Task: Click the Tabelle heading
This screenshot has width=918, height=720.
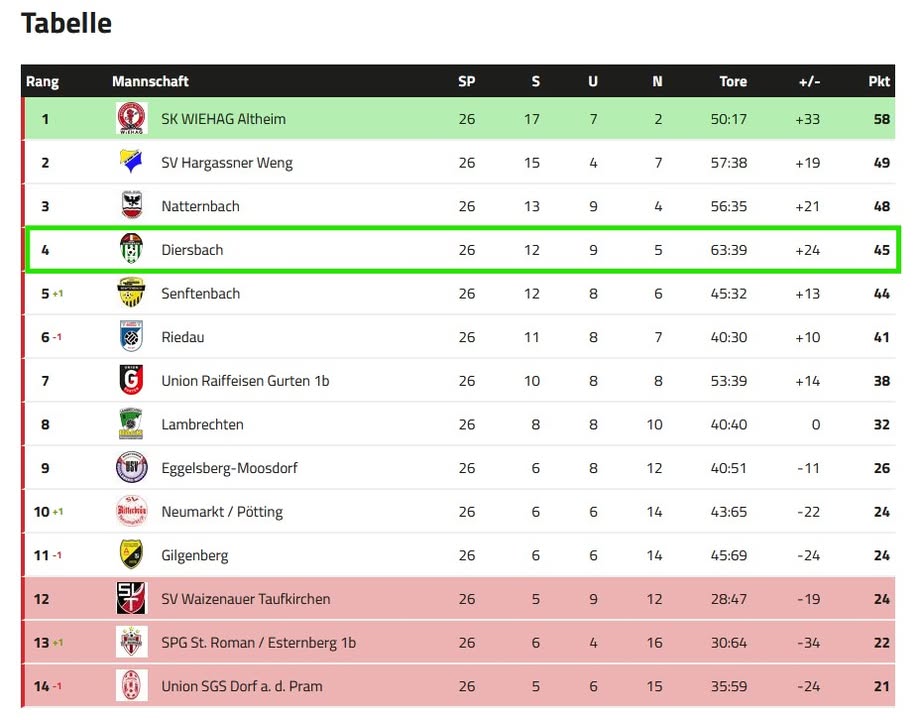Action: [x=66, y=23]
